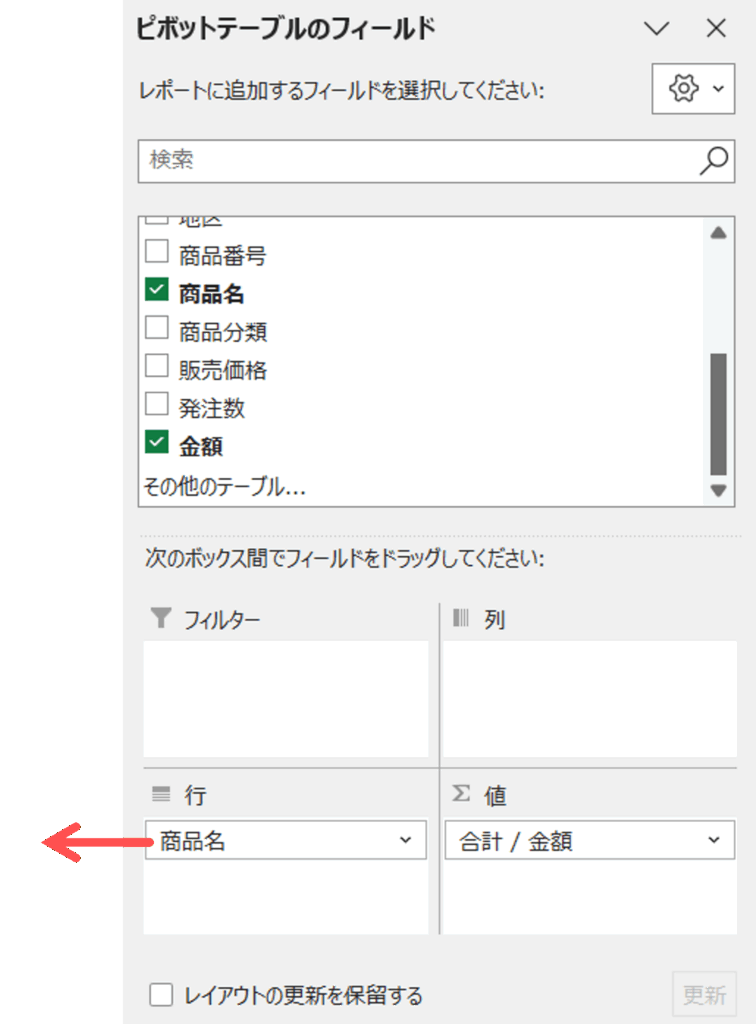Click the Σ 値 values icon

(461, 794)
